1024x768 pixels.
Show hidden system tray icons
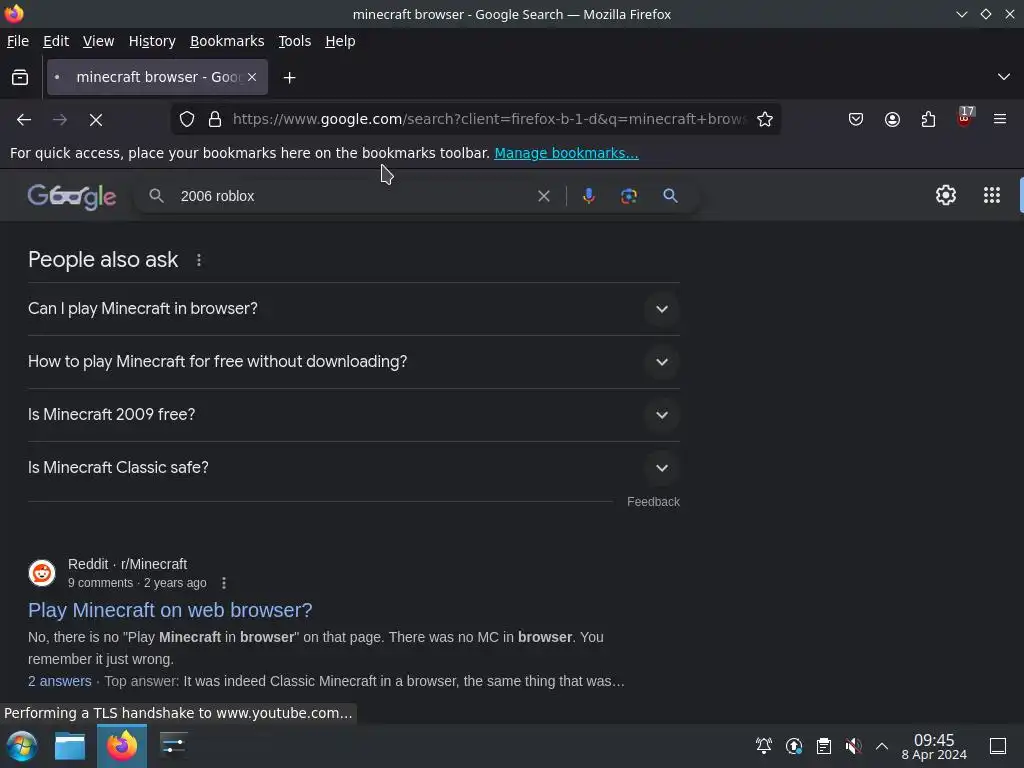[882, 746]
